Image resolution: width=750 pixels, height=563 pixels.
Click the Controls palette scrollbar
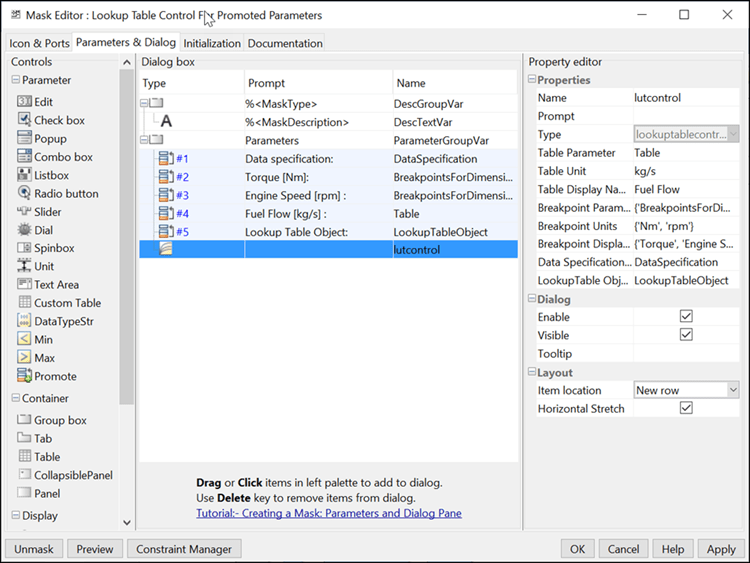click(x=126, y=237)
